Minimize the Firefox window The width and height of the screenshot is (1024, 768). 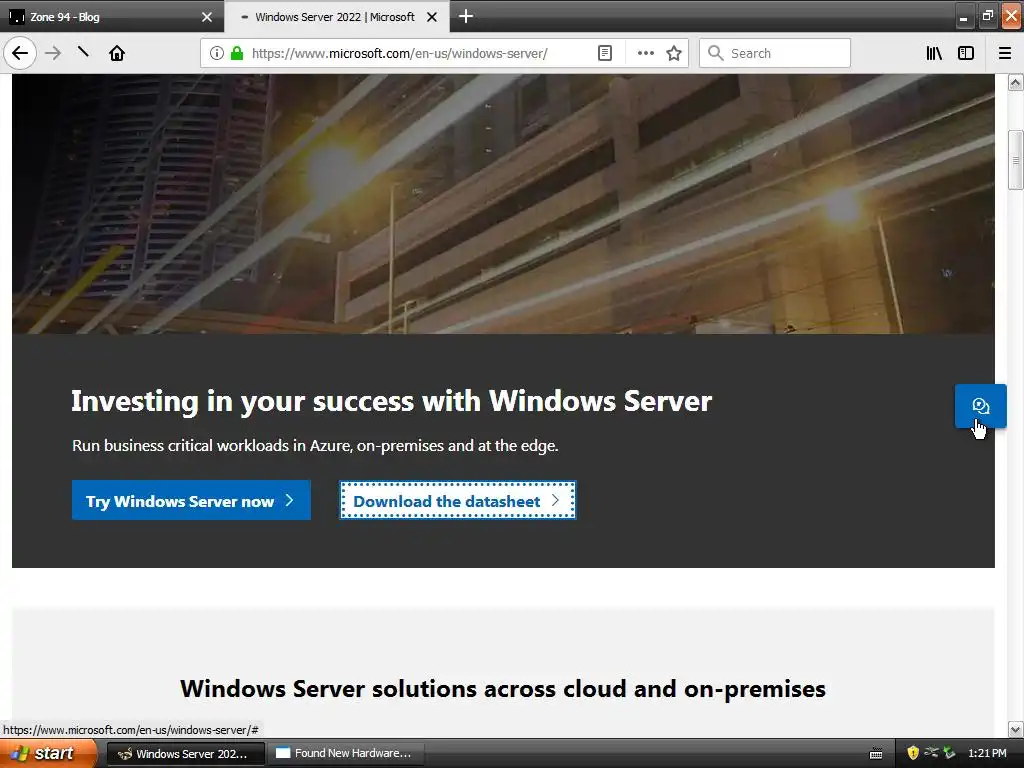963,16
